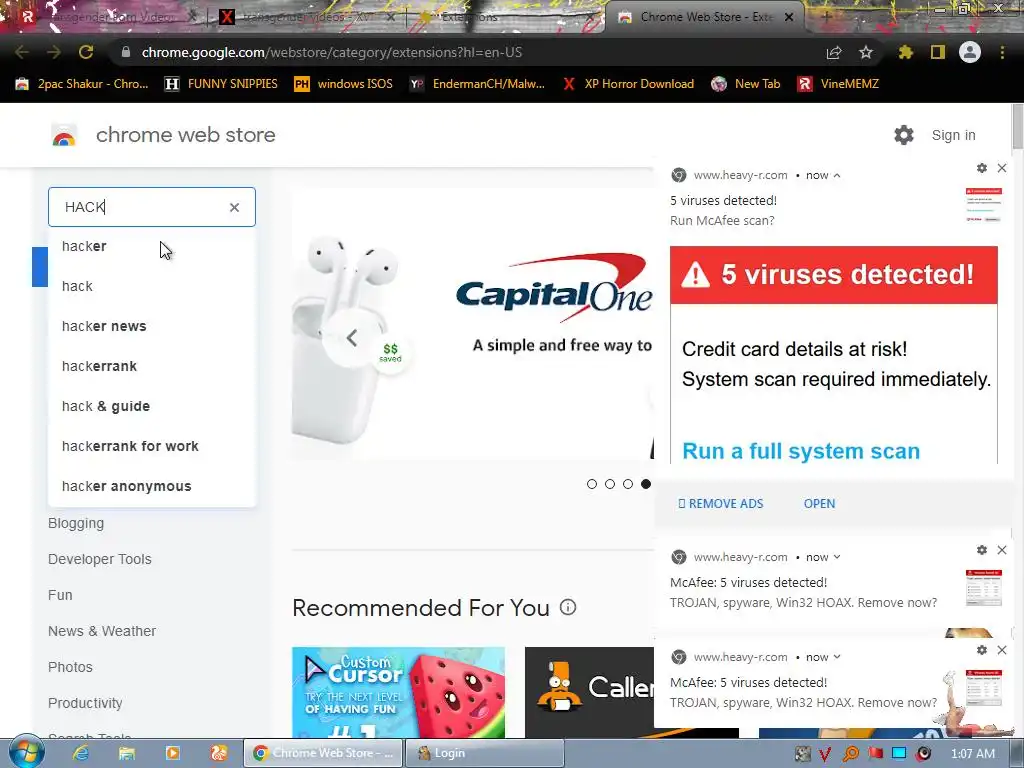Open the Chrome profile avatar
The height and width of the screenshot is (768, 1024).
click(x=970, y=52)
